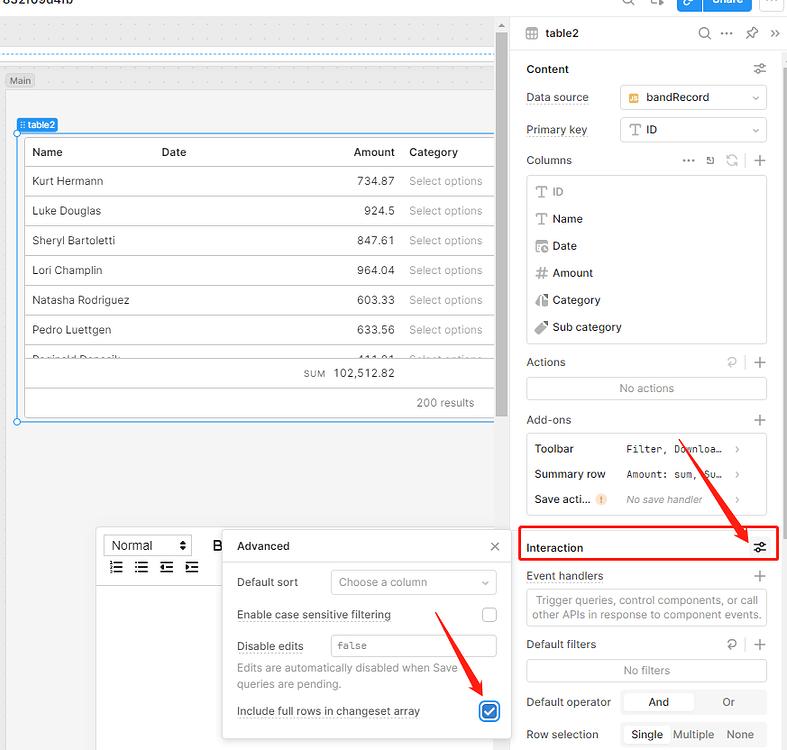Open Category select options for Lori Champlin
The height and width of the screenshot is (750, 787).
click(x=446, y=270)
